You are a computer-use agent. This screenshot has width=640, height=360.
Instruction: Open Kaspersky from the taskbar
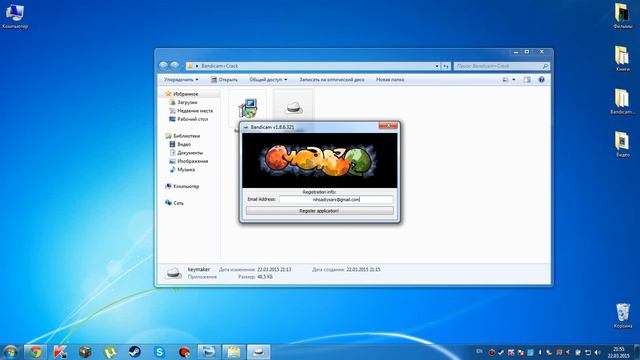coord(60,352)
